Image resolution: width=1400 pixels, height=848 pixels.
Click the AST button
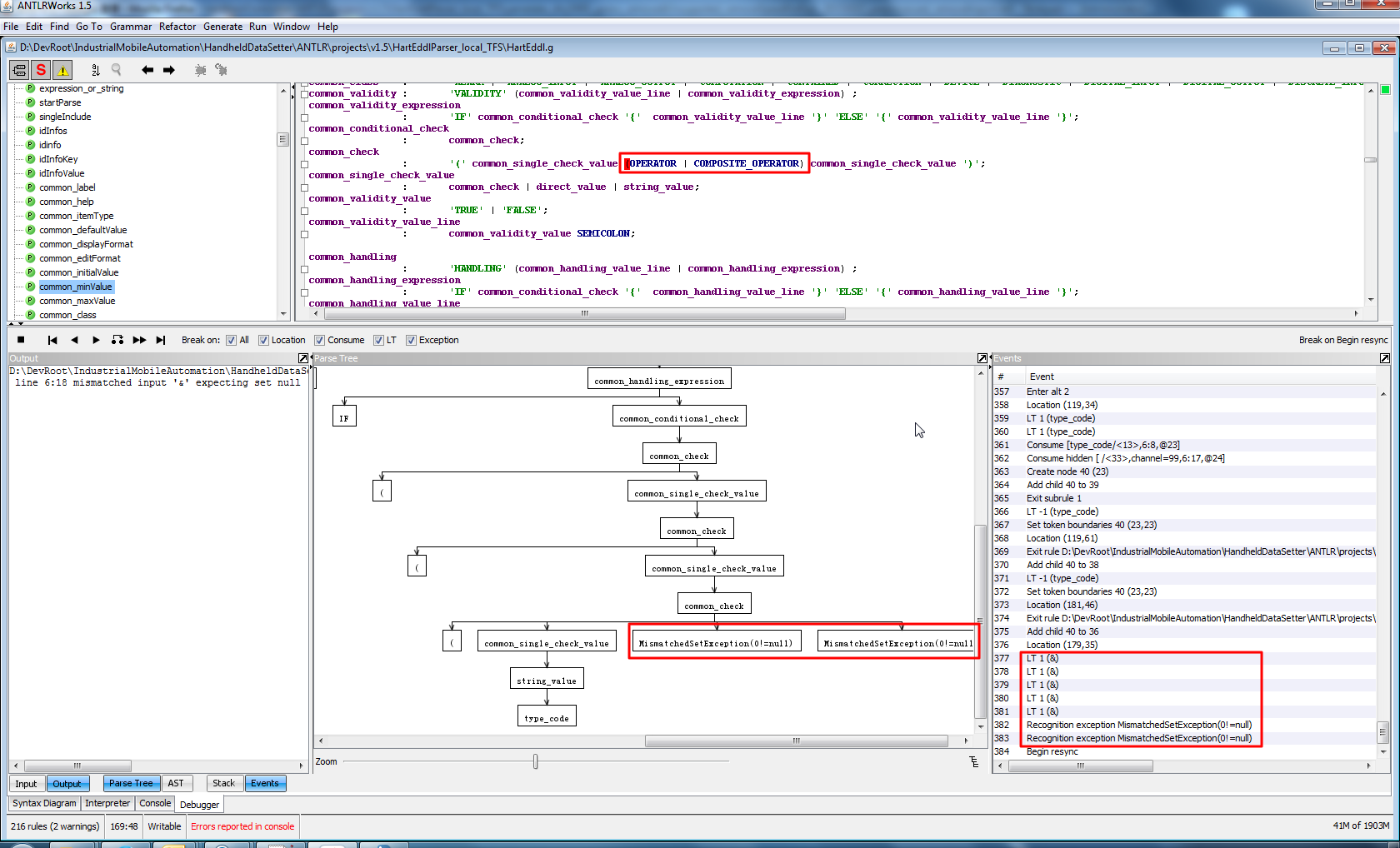point(176,783)
